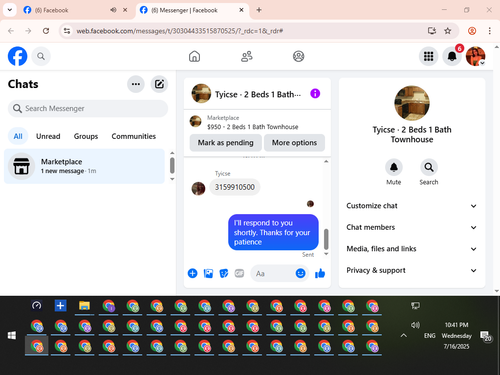Open the notification center with 20 badge
Viewport: 500px width, 375px height.
tap(486, 336)
